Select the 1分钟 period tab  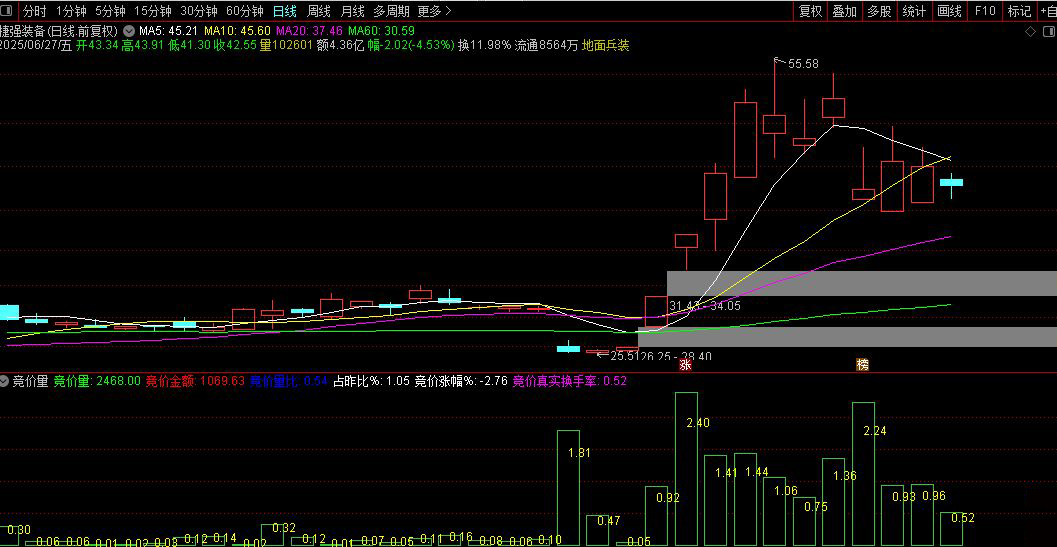click(x=71, y=11)
